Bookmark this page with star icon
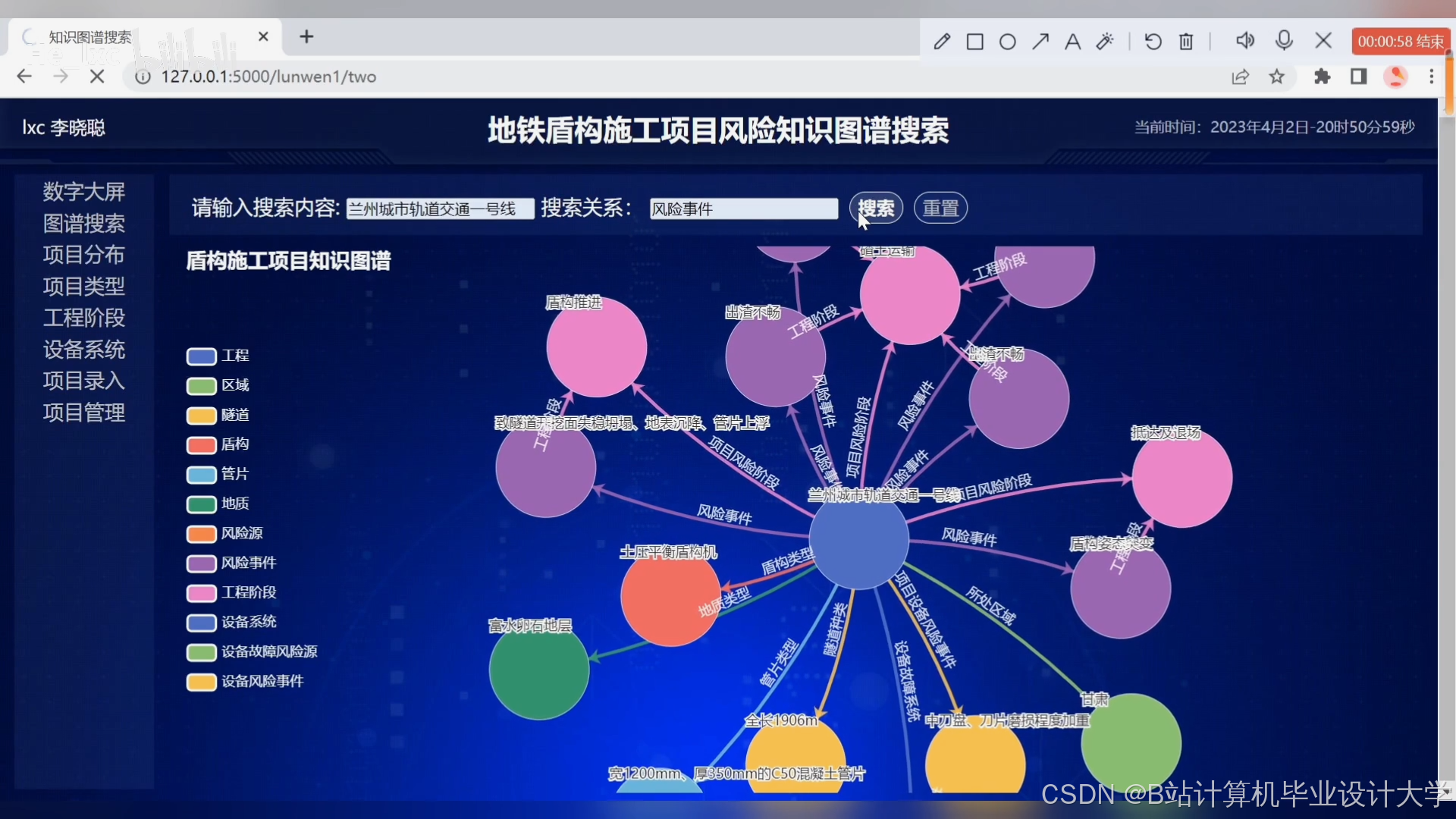 click(1277, 77)
